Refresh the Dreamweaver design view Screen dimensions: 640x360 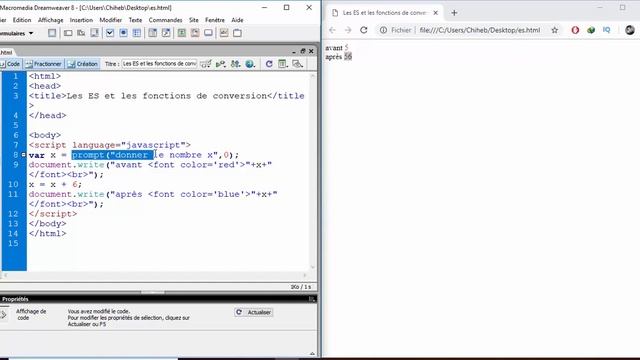269,64
